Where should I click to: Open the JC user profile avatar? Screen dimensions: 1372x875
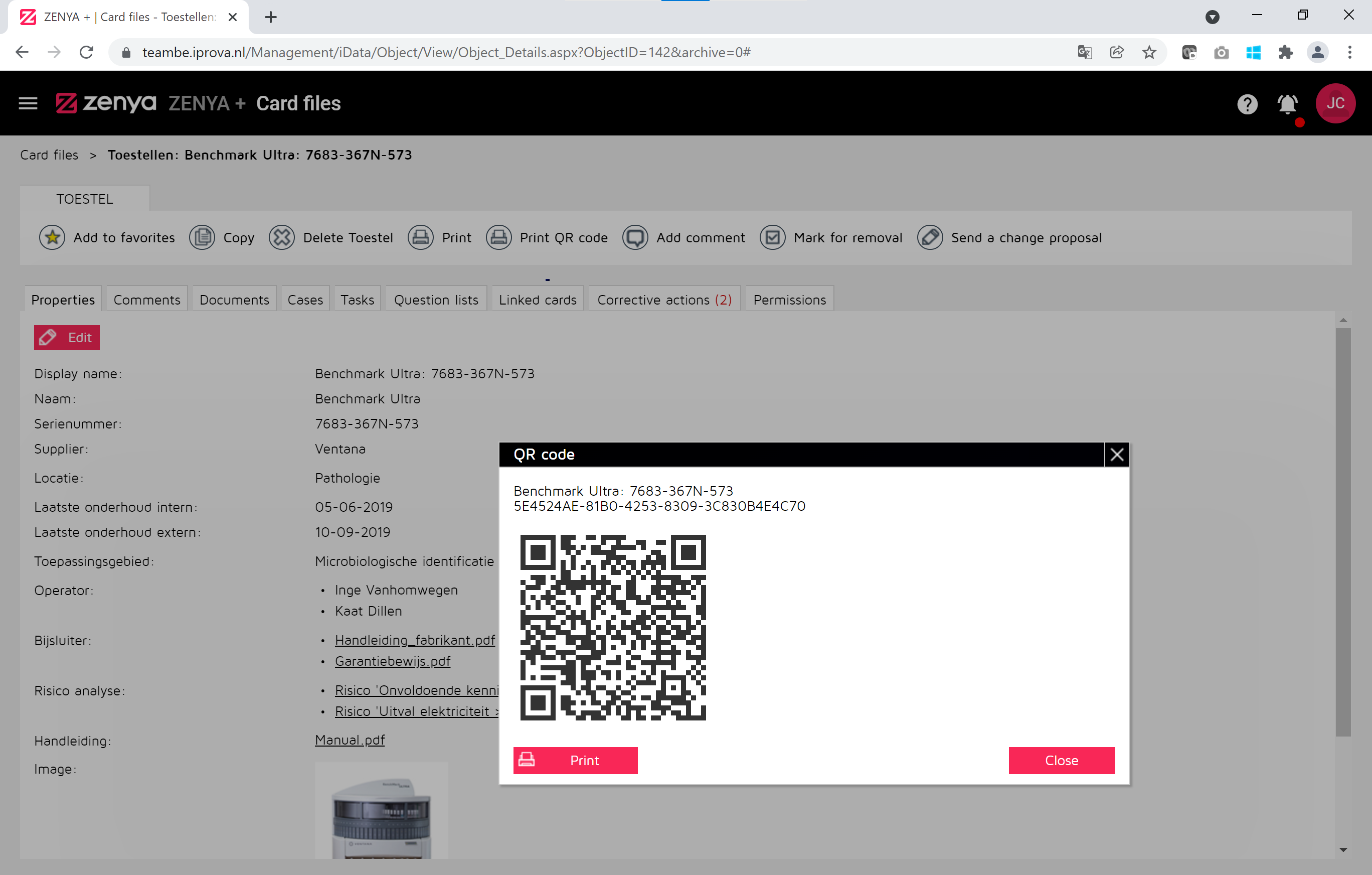[1336, 103]
